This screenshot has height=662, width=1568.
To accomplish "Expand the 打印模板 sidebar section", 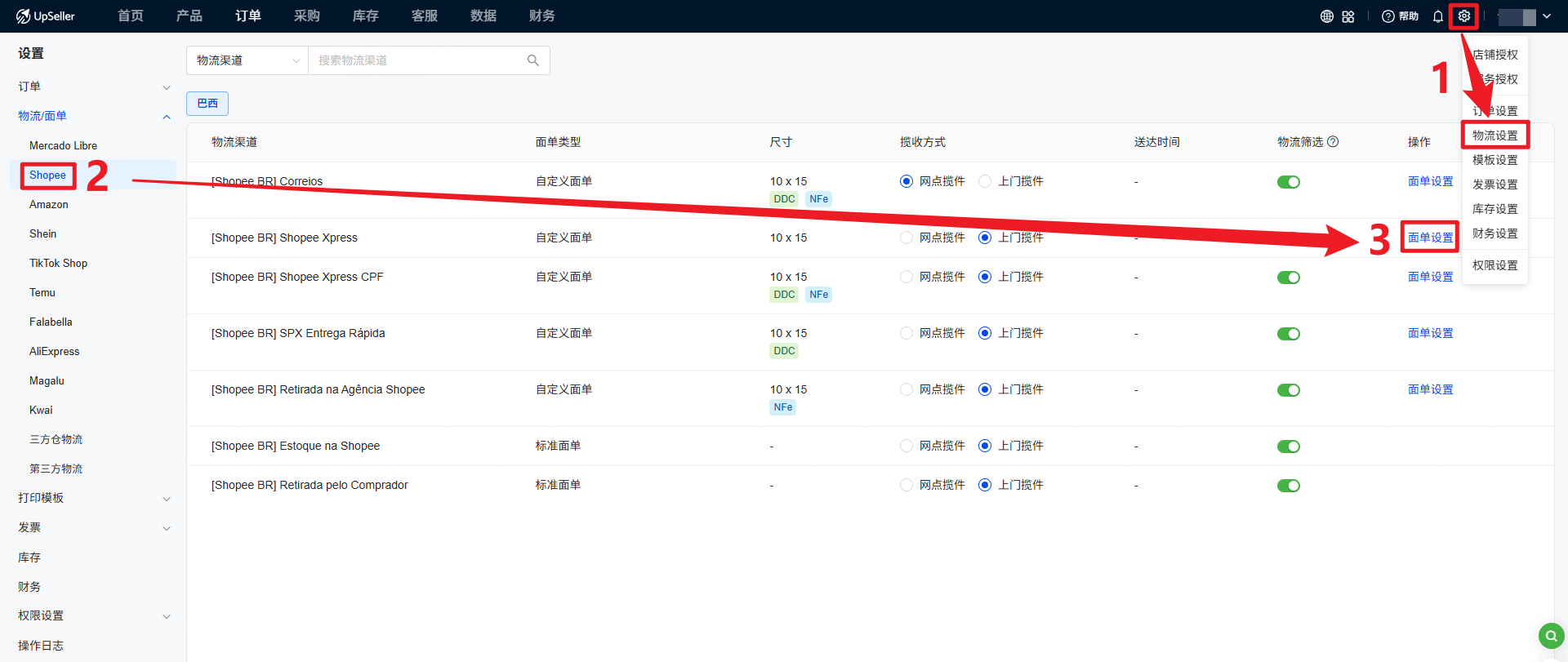I will pos(94,498).
